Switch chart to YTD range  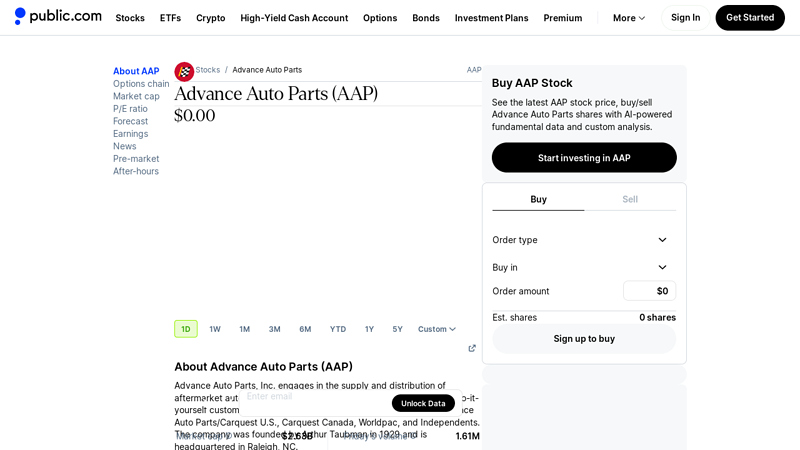point(338,329)
